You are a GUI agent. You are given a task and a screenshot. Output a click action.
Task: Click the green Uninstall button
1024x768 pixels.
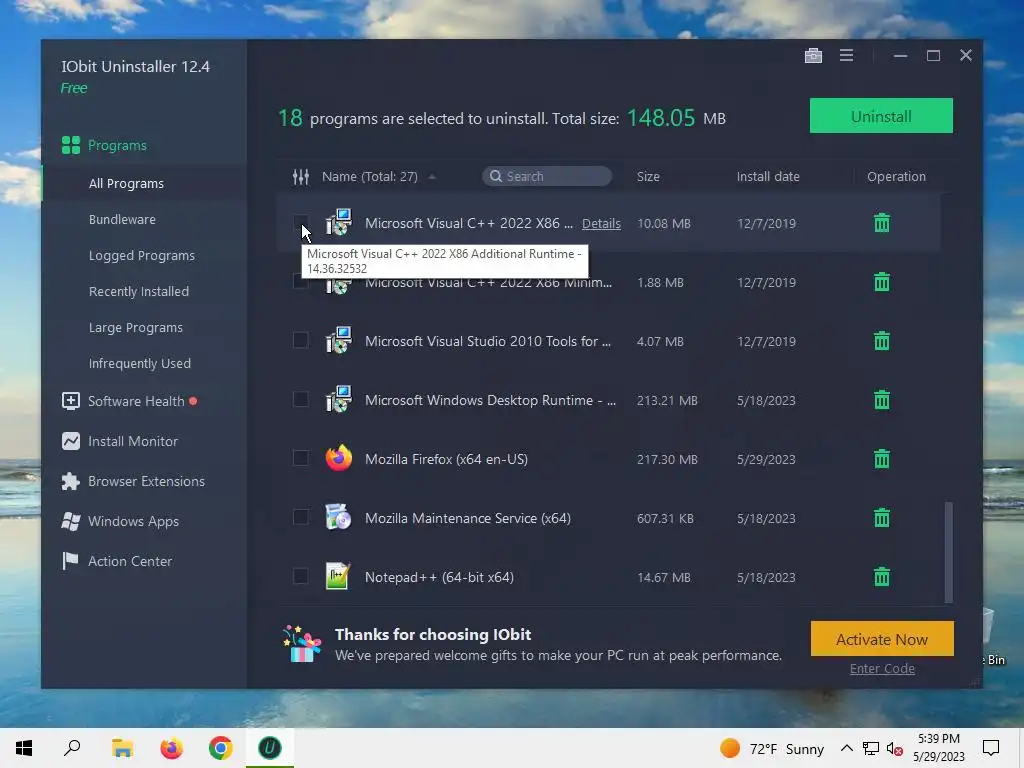point(881,116)
